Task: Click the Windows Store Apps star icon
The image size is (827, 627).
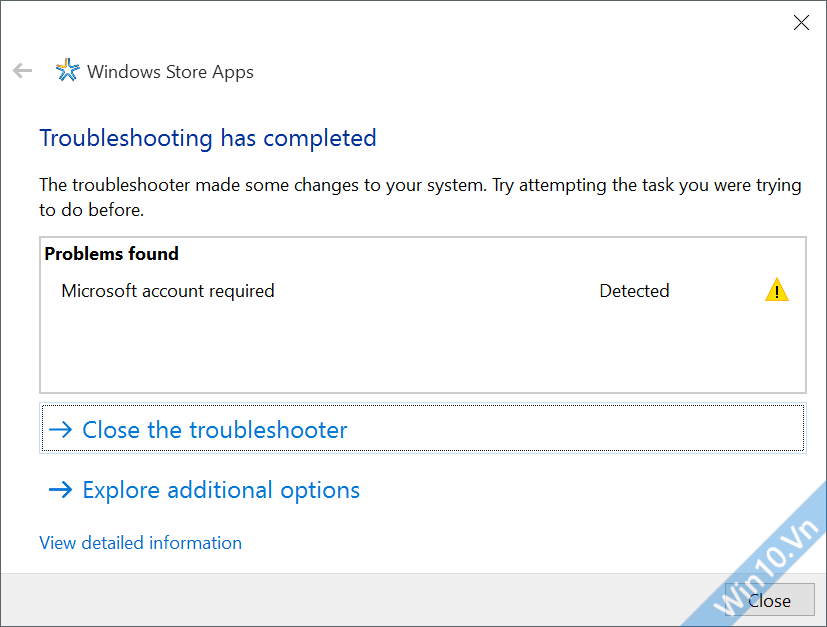Action: pyautogui.click(x=68, y=70)
